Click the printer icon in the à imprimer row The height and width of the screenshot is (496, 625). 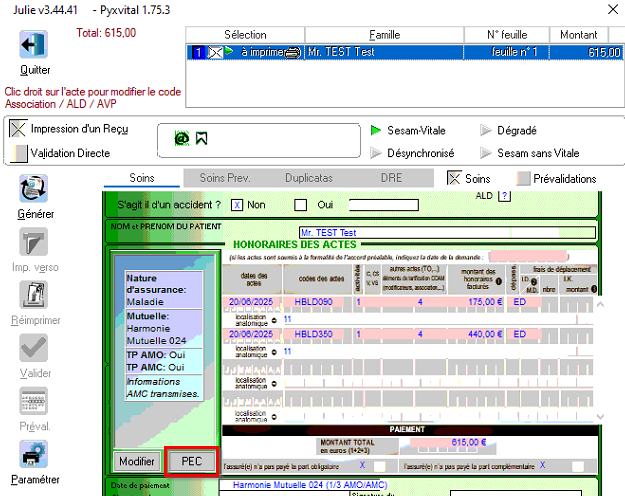tap(293, 52)
